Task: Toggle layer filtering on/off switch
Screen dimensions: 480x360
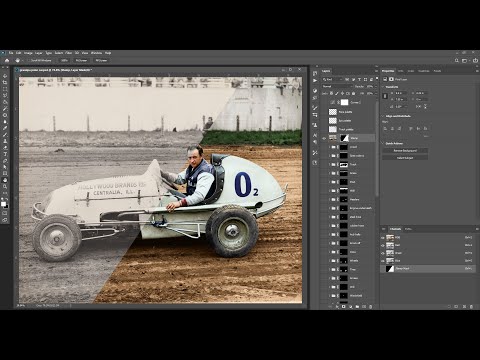Action: pos(376,80)
